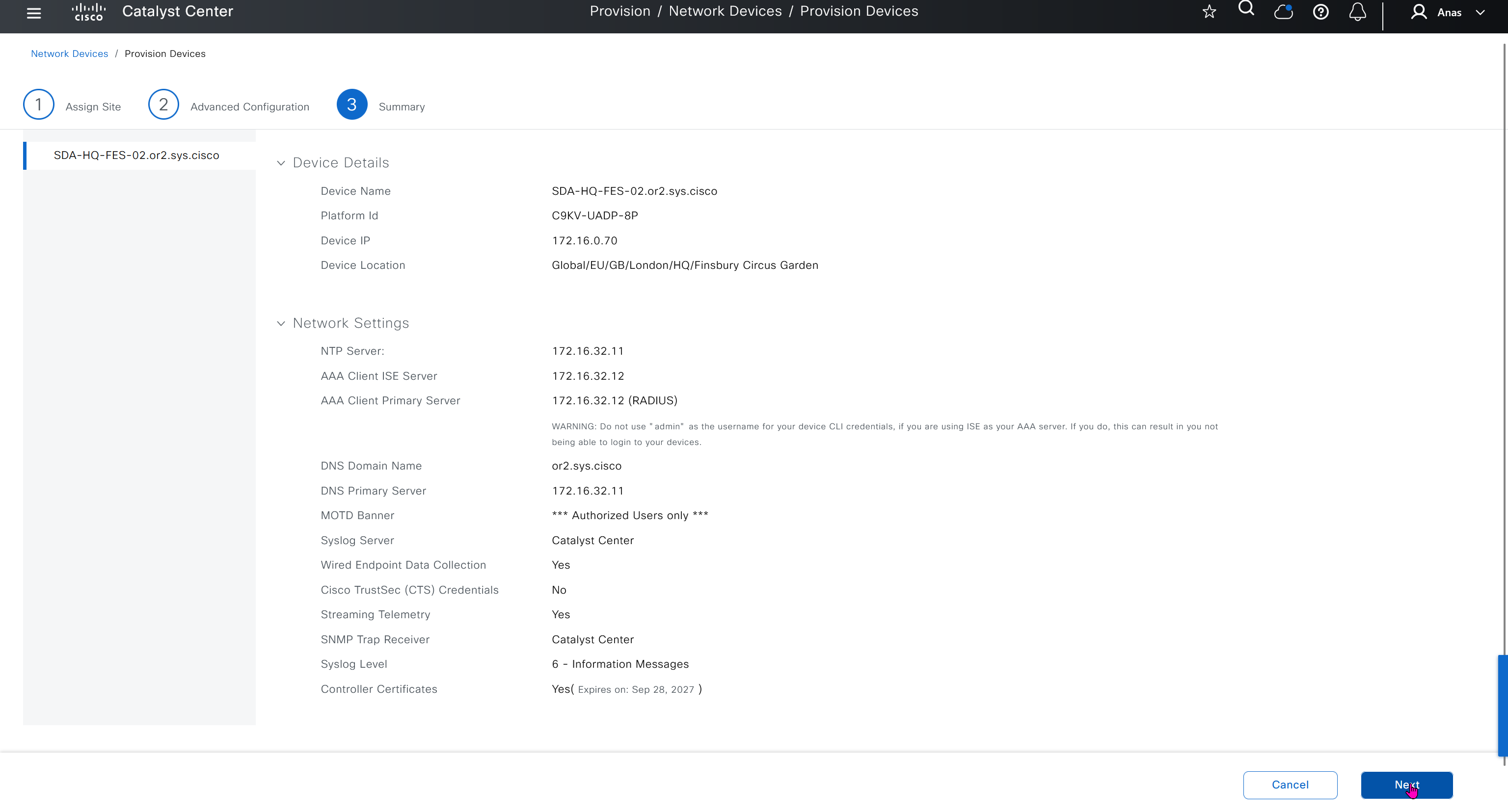Open the cloud status icon

1283,12
